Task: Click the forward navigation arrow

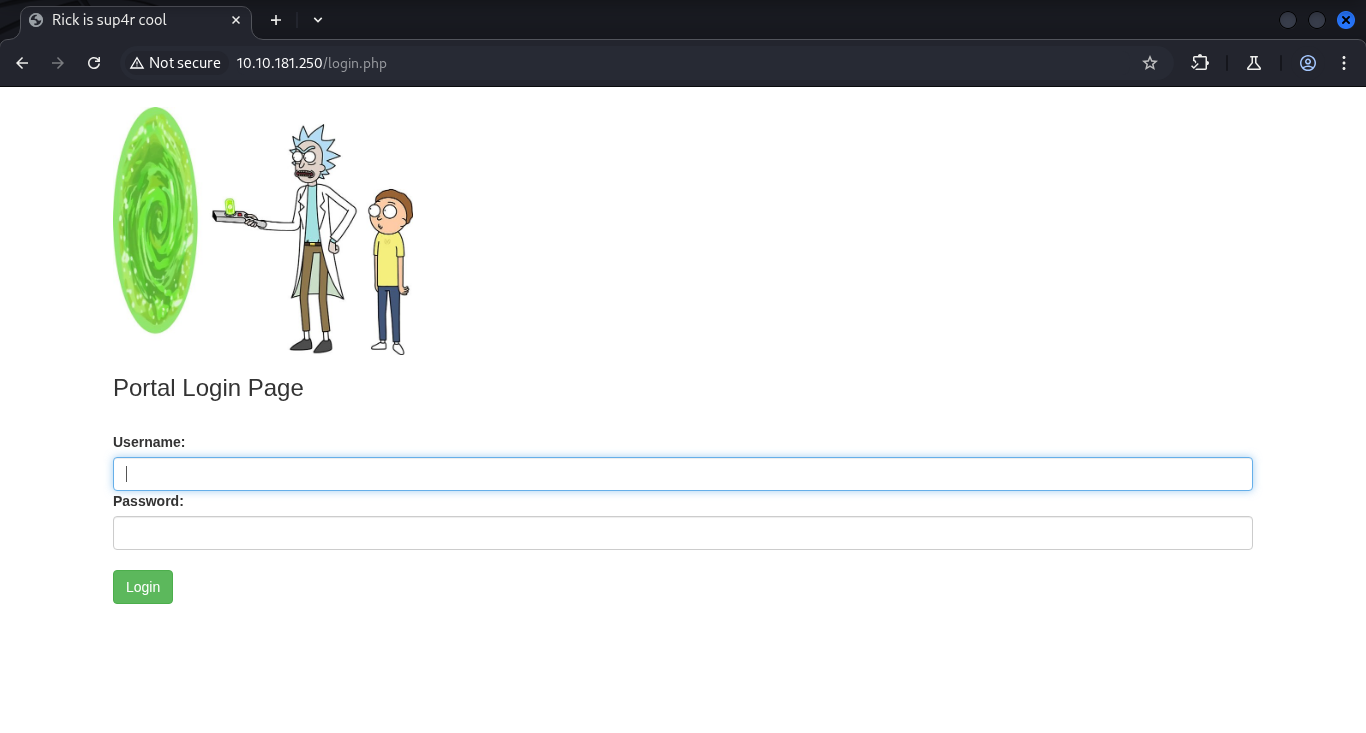Action: pyautogui.click(x=58, y=63)
